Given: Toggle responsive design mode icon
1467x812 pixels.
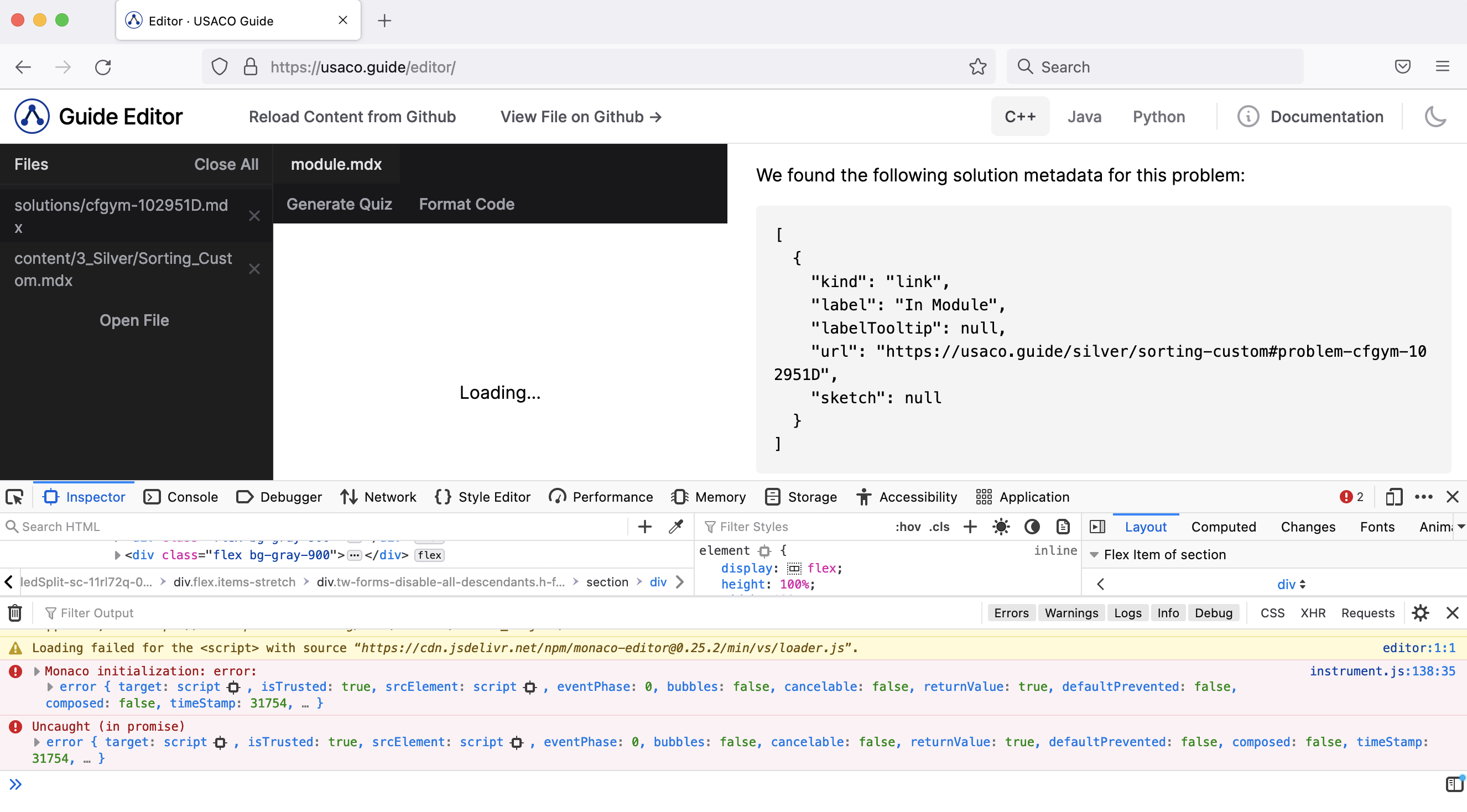Looking at the screenshot, I should (1393, 497).
